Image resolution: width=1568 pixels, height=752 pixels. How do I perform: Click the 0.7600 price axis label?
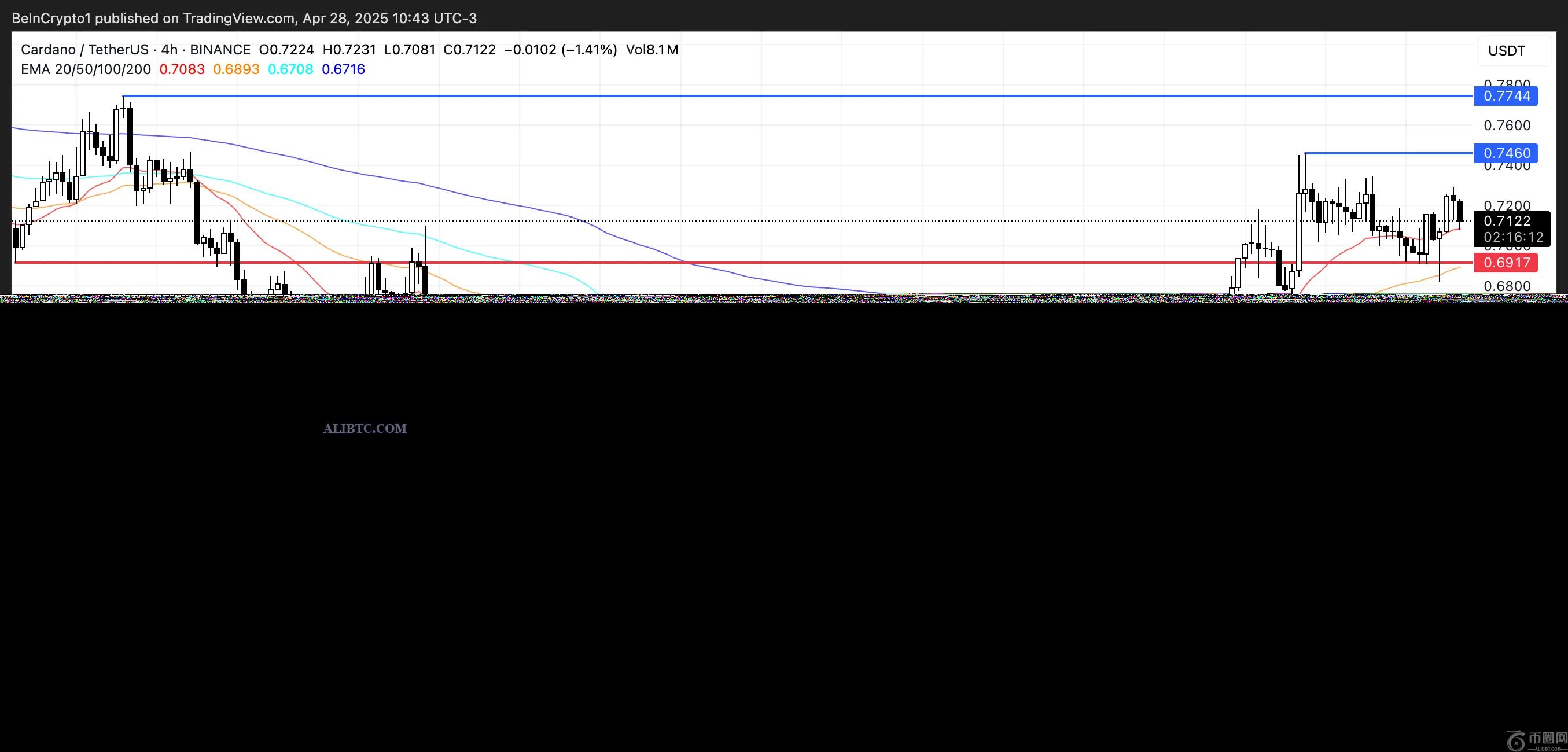(1507, 126)
